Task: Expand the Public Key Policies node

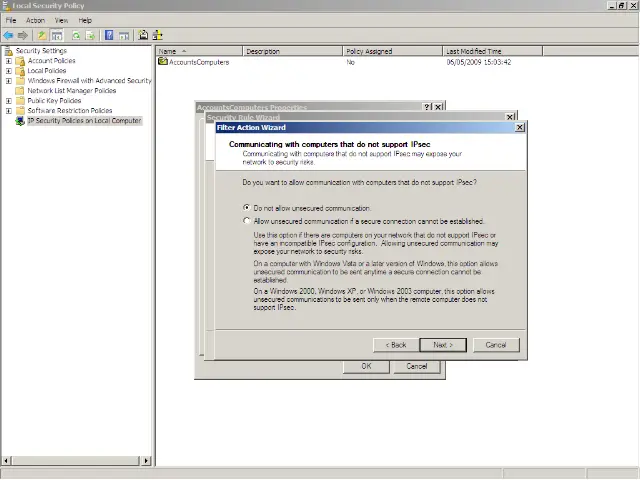Action: coord(9,101)
